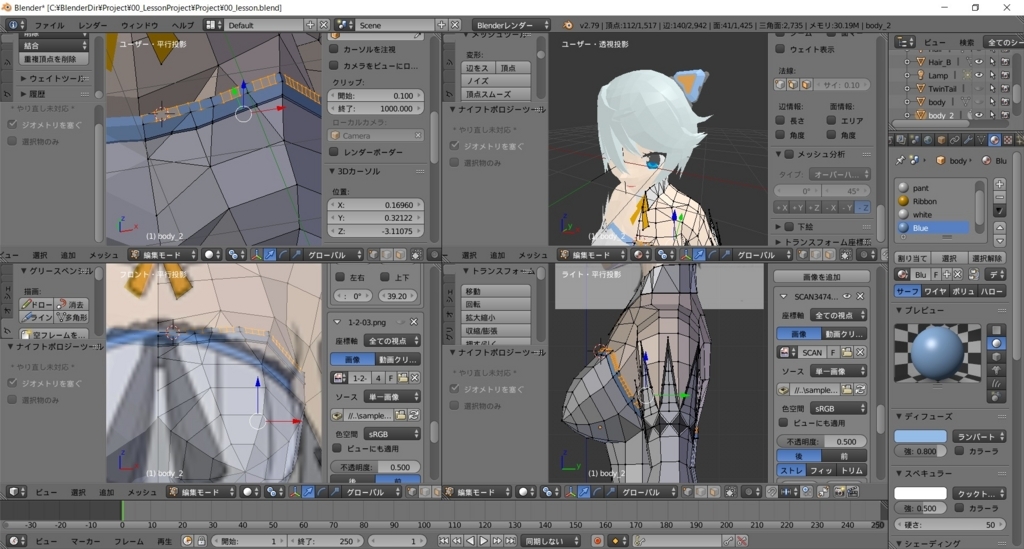Viewport: 1024px width, 549px height.
Task: Open 同期しない sync mode dropdown
Action: (x=552, y=541)
